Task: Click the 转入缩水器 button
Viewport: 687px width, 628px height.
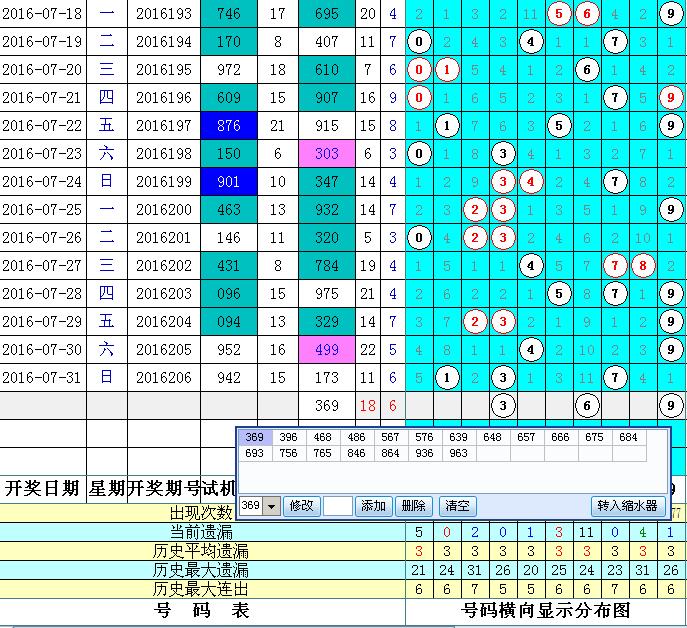Action: coord(626,506)
